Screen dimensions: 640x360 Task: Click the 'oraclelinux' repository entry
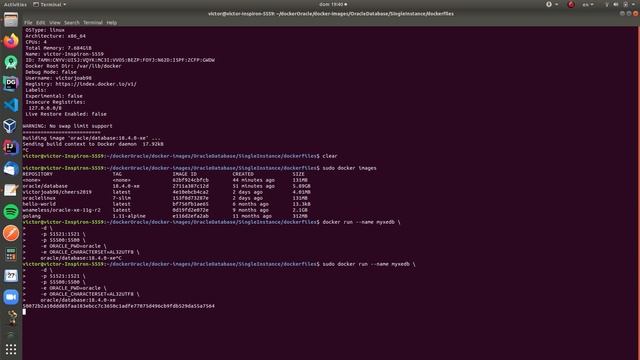39,198
